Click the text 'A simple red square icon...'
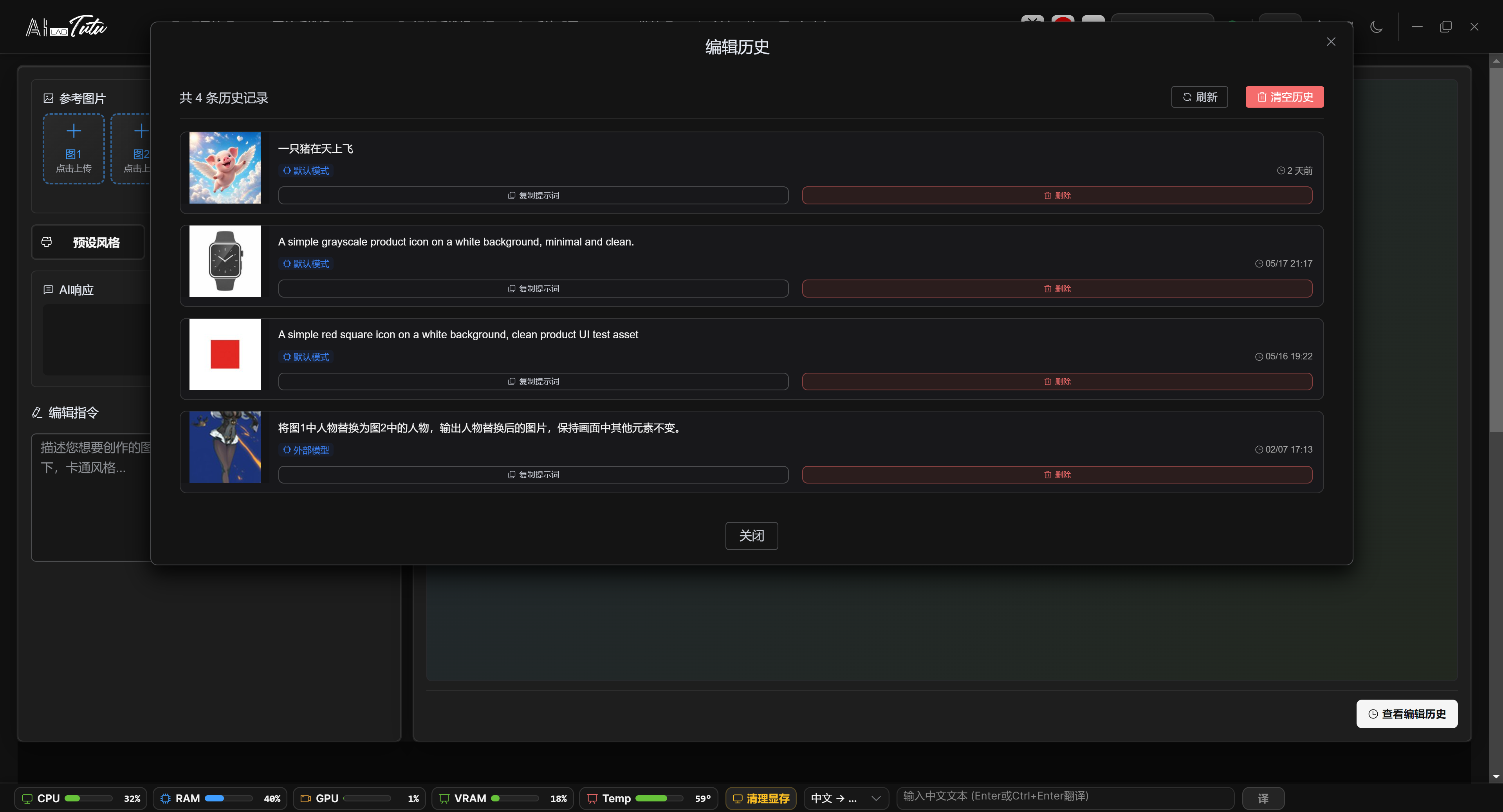The width and height of the screenshot is (1503, 812). pos(458,334)
